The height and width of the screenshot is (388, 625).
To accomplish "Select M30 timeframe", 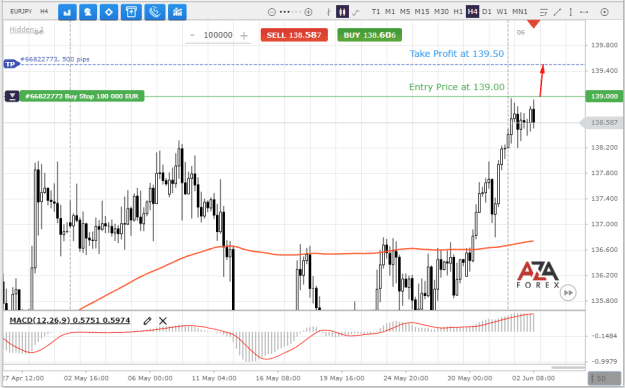I will [441, 12].
